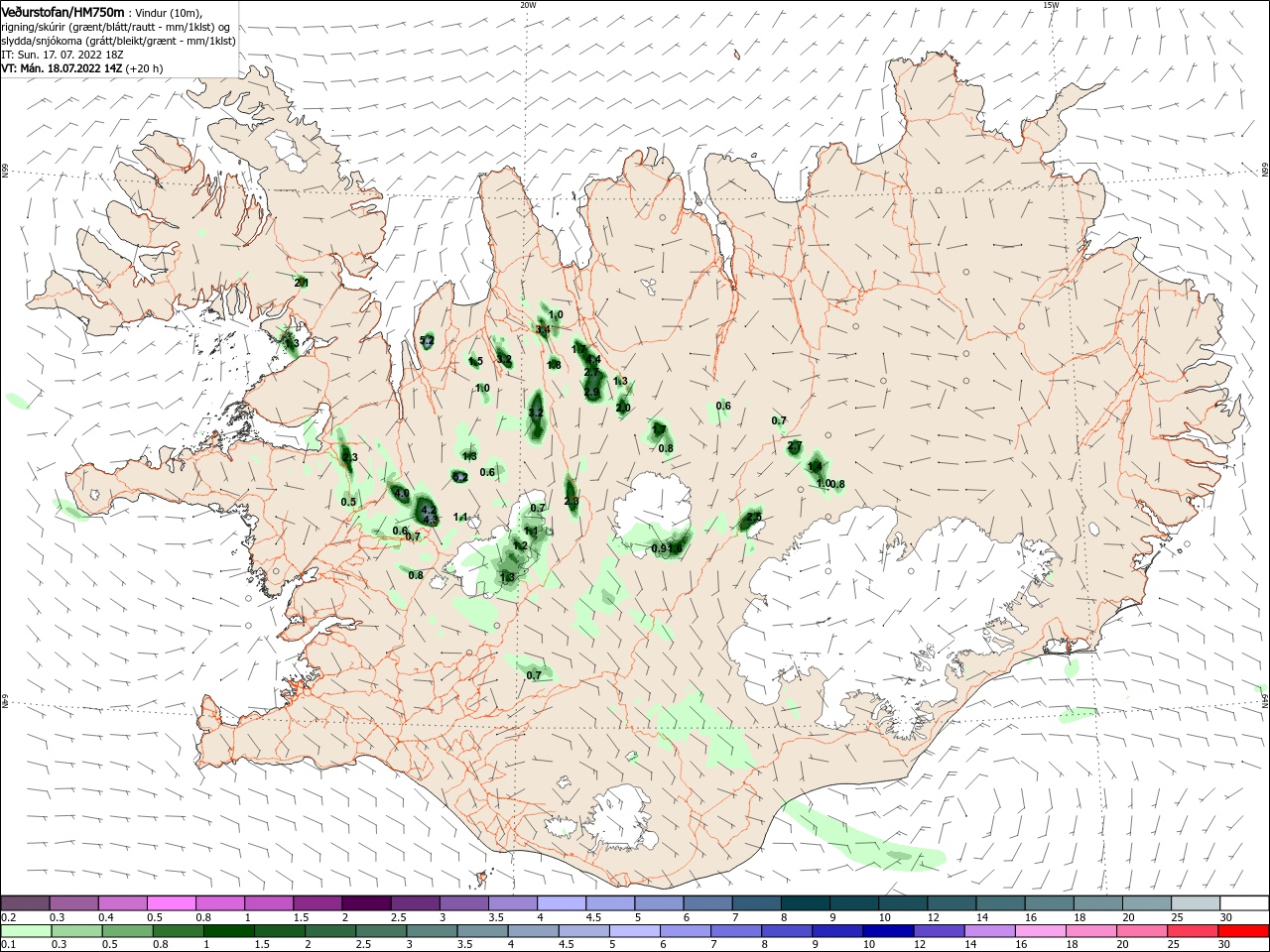The height and width of the screenshot is (952, 1270).
Task: Click the 2.9 precipitation value
Action: (x=591, y=394)
